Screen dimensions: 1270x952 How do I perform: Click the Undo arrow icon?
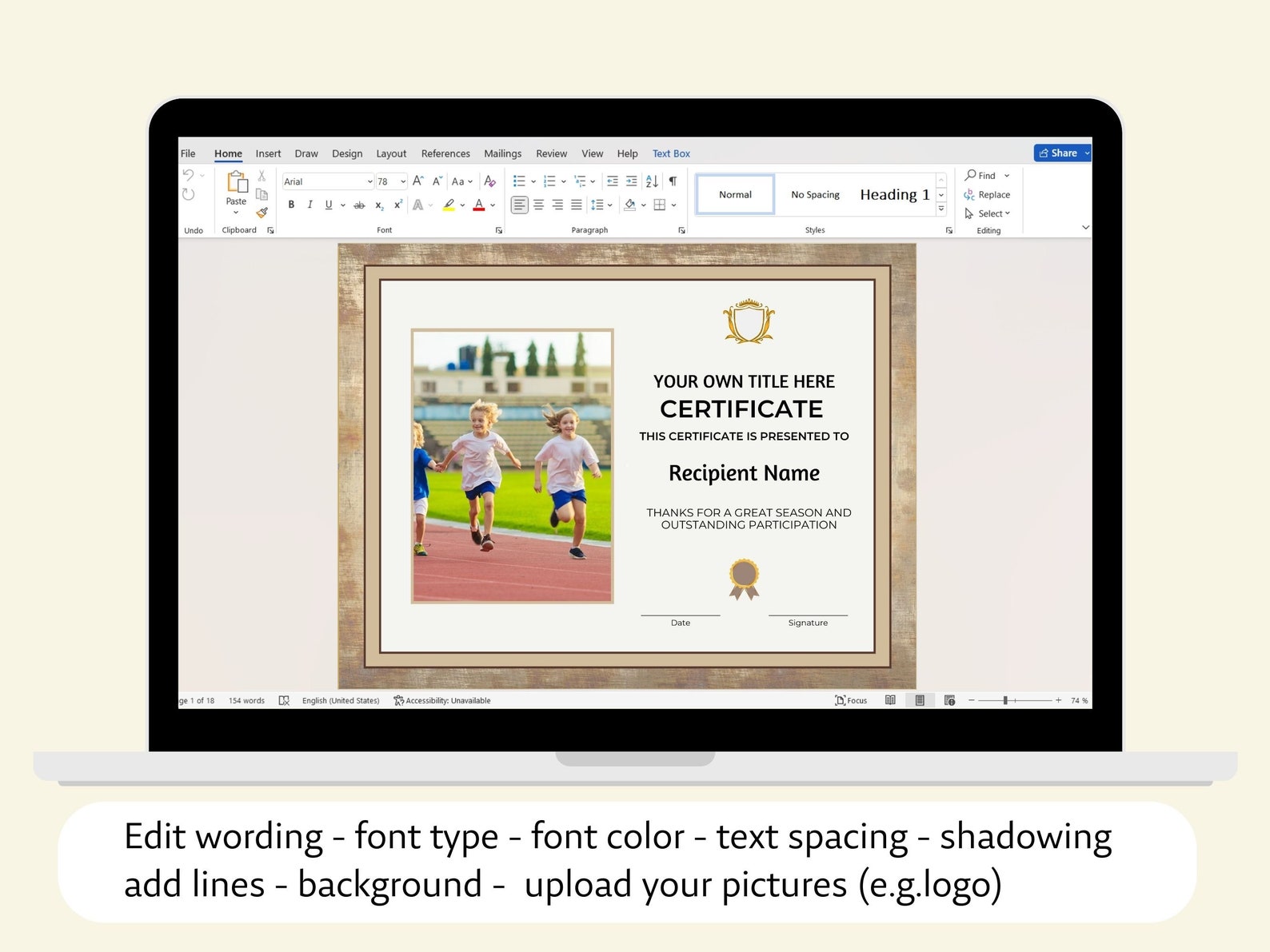coord(189,175)
